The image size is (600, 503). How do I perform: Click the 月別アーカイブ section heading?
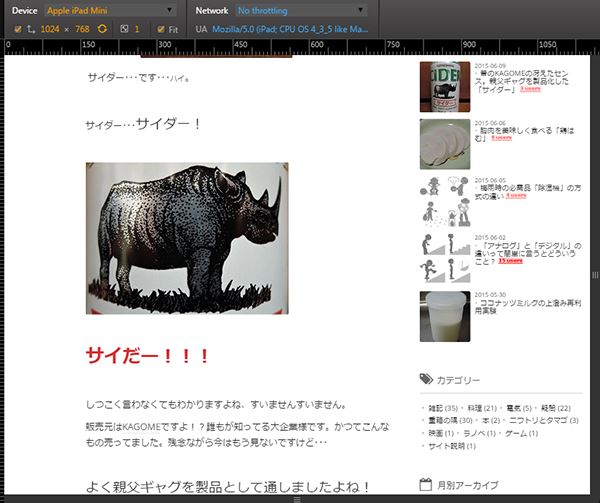(468, 485)
